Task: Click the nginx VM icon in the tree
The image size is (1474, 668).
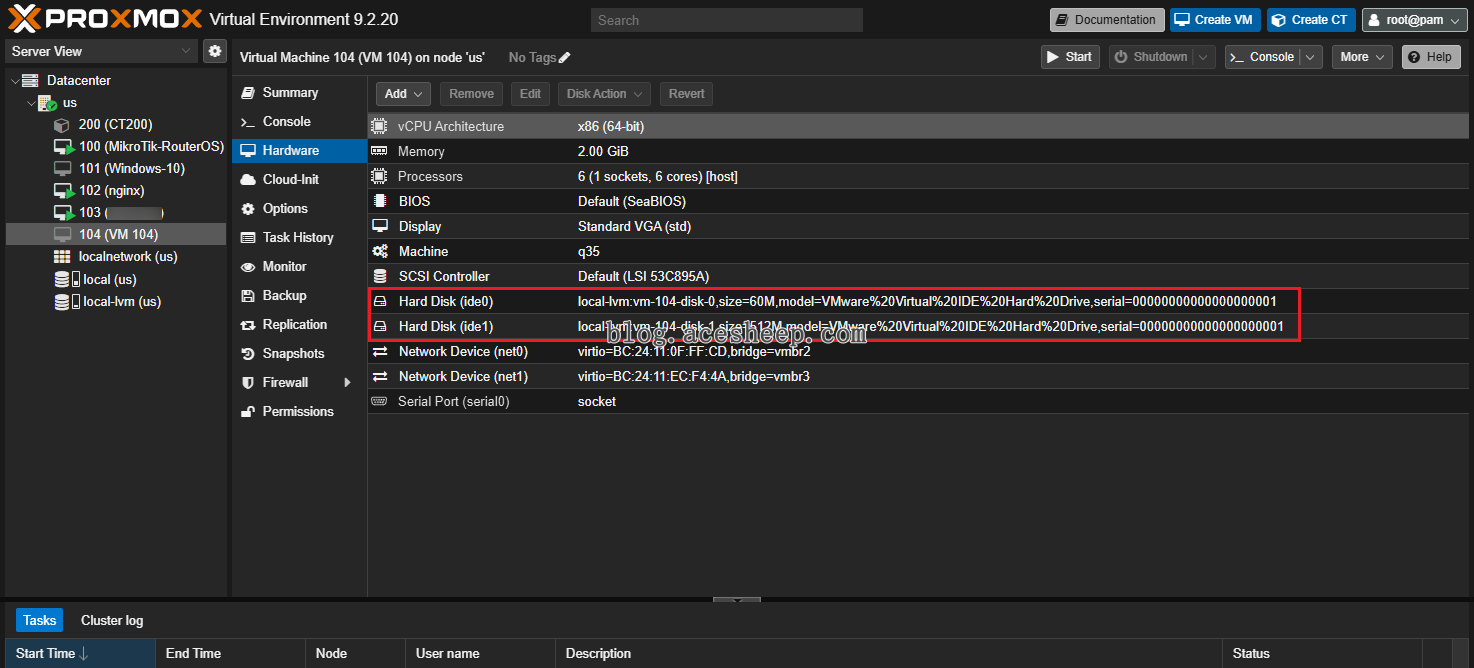Action: (63, 191)
